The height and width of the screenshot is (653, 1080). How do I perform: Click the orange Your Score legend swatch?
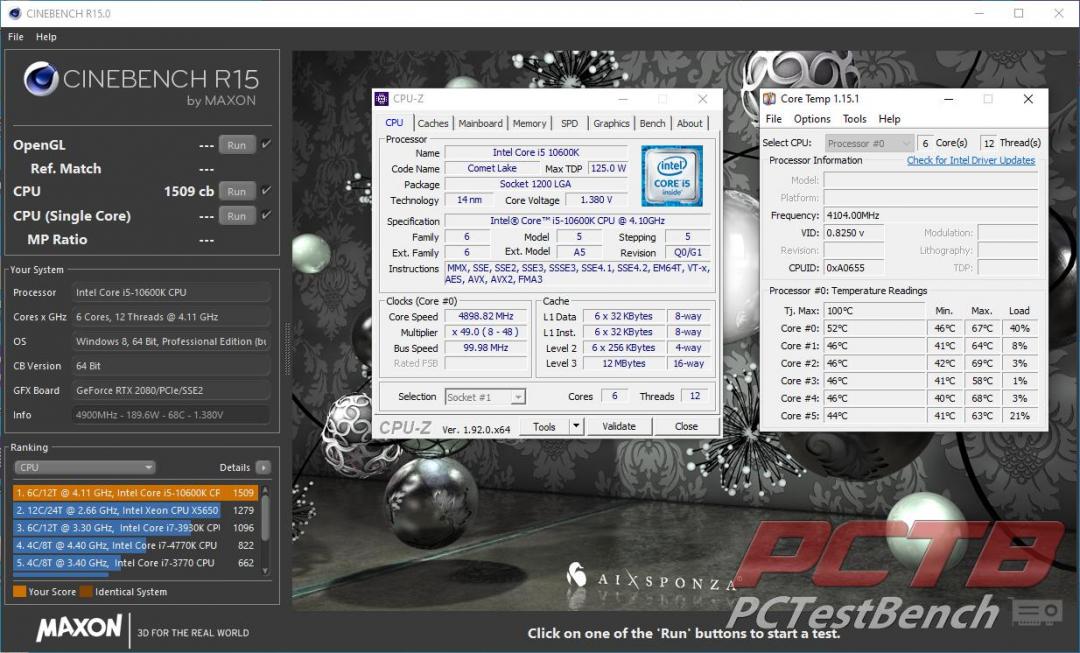tap(19, 591)
